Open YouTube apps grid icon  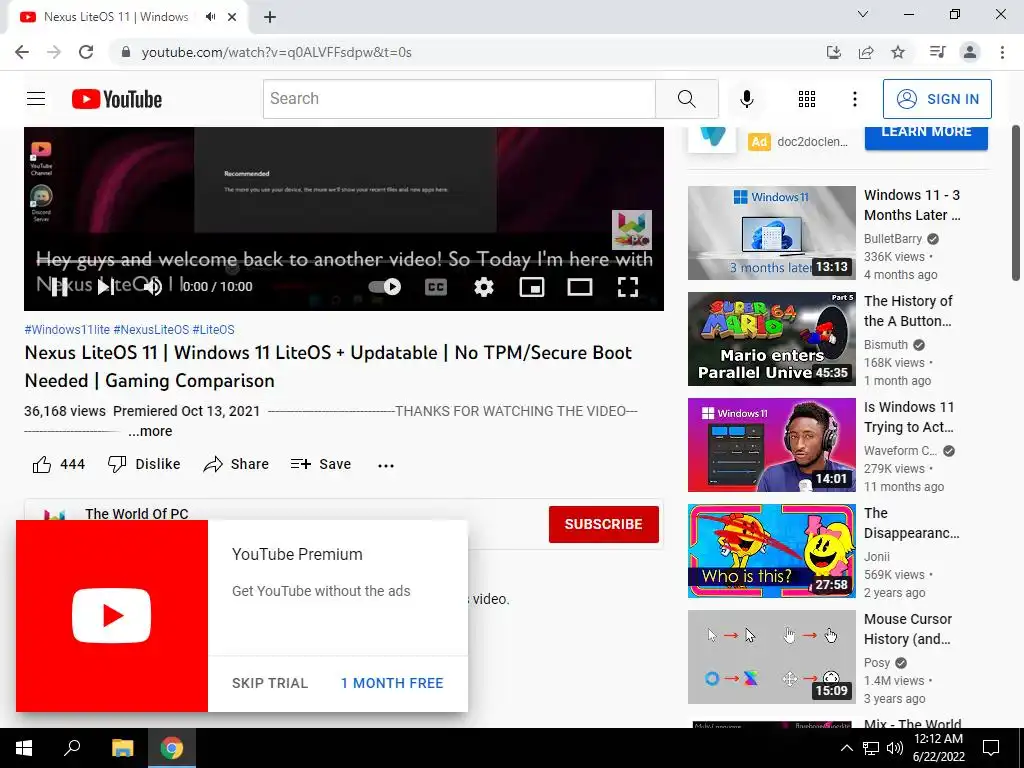point(807,99)
